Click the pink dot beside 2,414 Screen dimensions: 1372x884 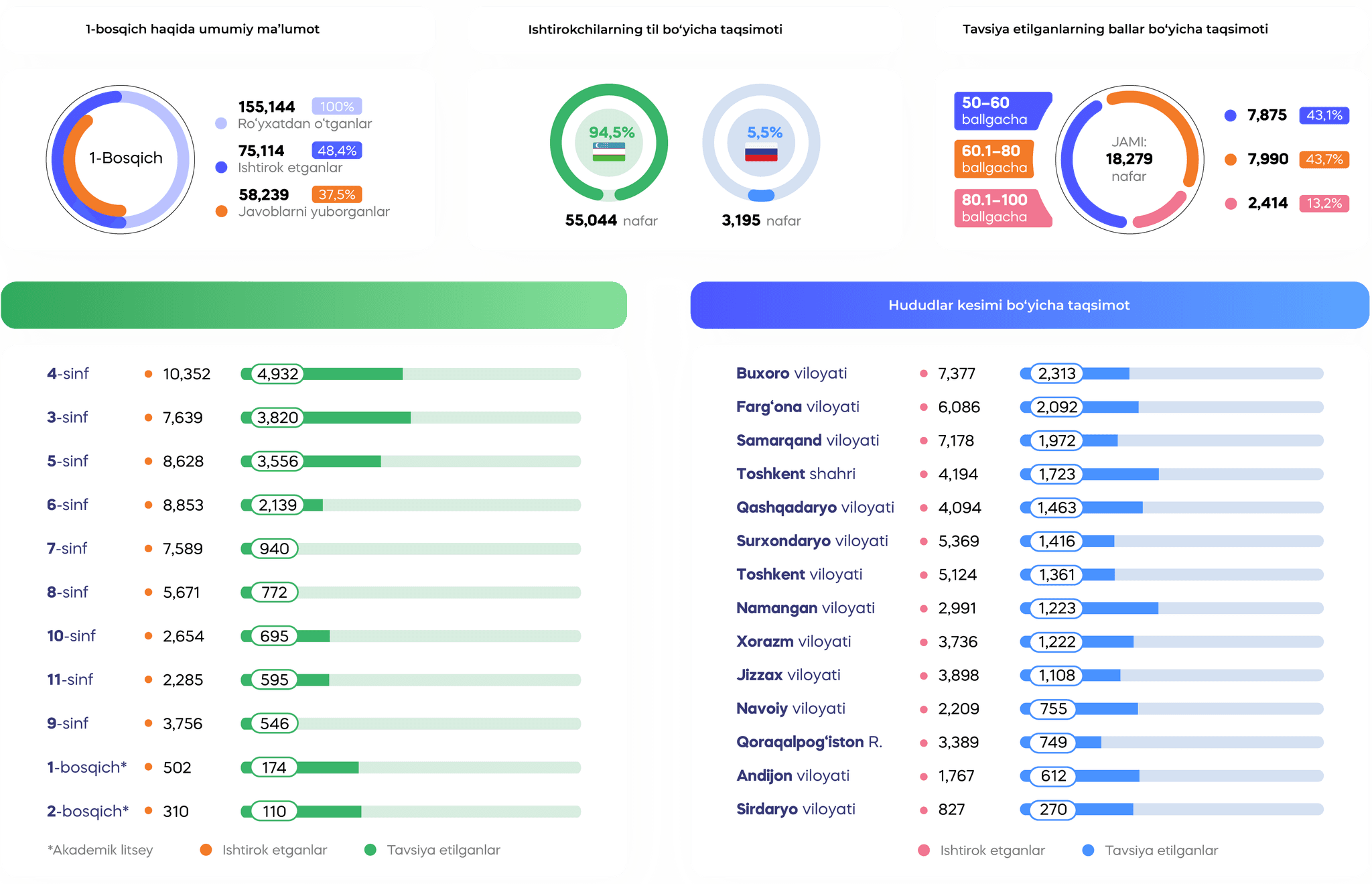1230,203
